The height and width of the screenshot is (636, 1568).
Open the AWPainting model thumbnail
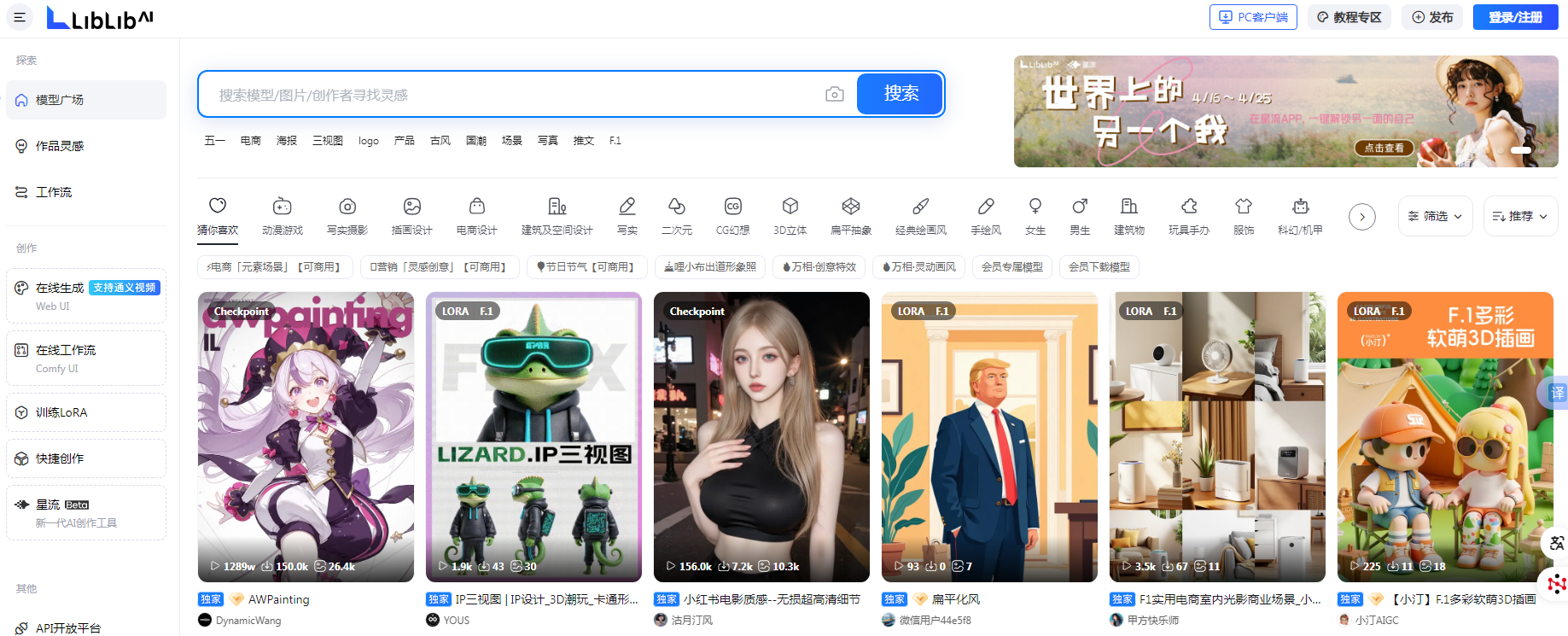[x=306, y=437]
